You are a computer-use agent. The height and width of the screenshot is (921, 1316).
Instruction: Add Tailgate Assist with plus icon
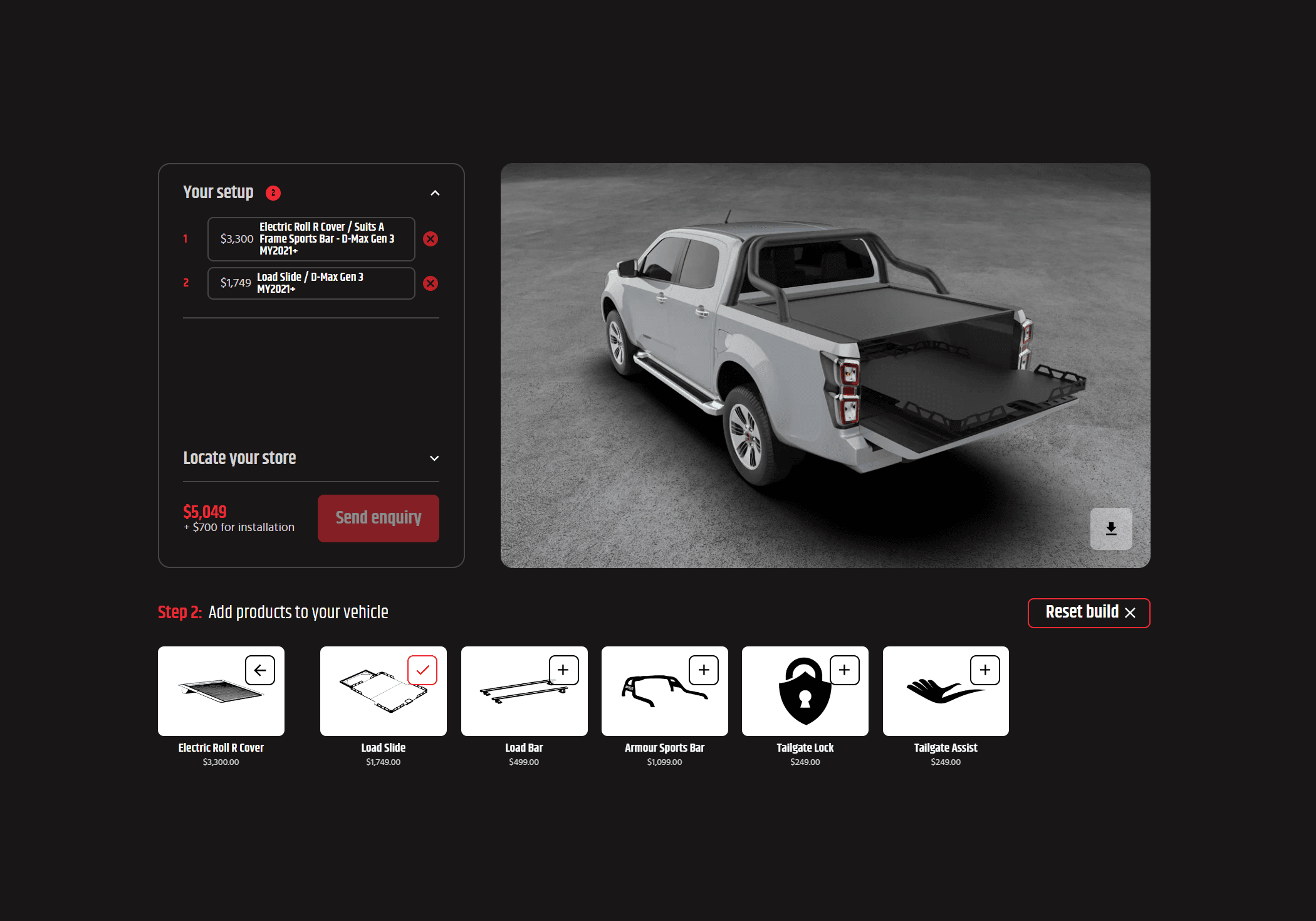coord(985,670)
